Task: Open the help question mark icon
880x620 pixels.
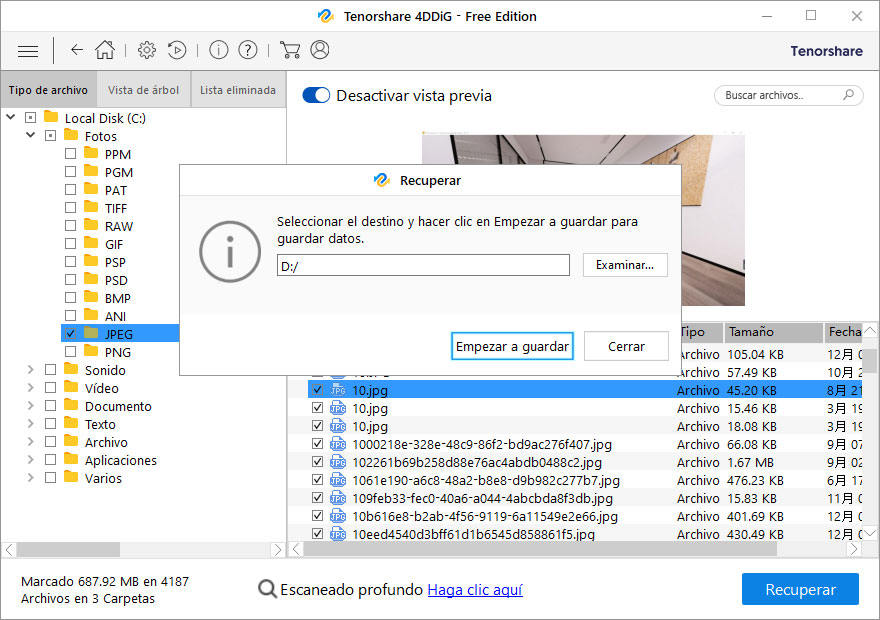Action: tap(248, 50)
